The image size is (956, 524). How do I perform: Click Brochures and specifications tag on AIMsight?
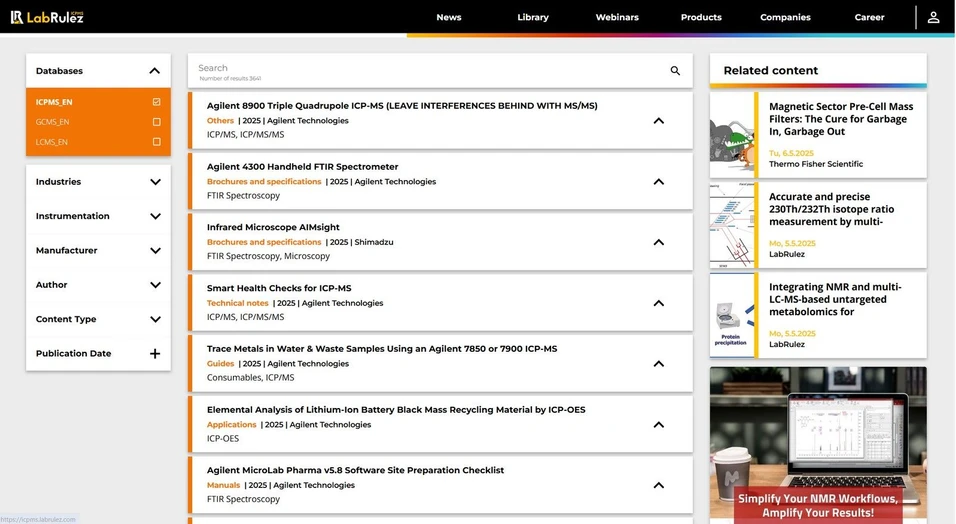coord(264,242)
